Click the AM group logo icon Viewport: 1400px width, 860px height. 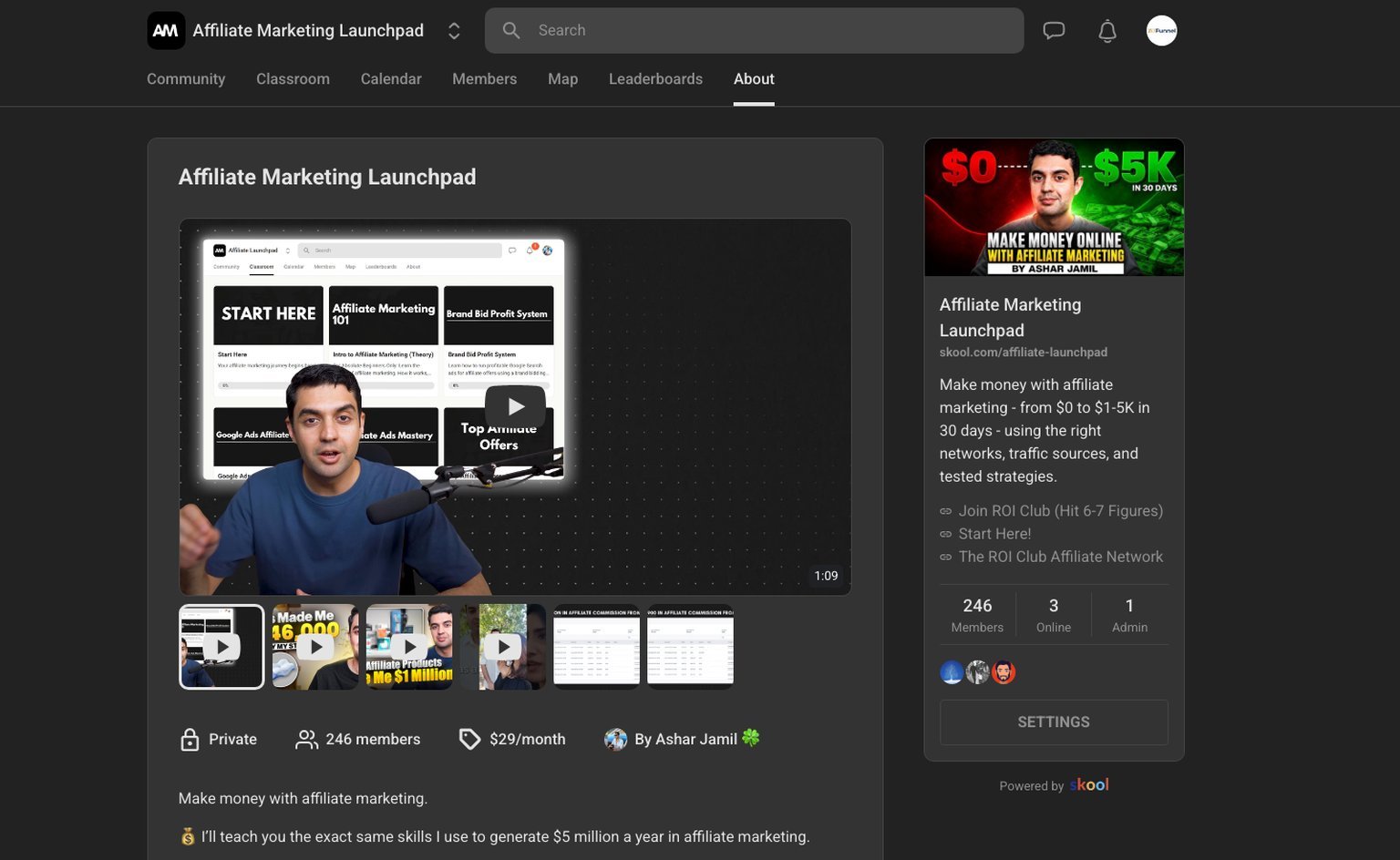(166, 30)
